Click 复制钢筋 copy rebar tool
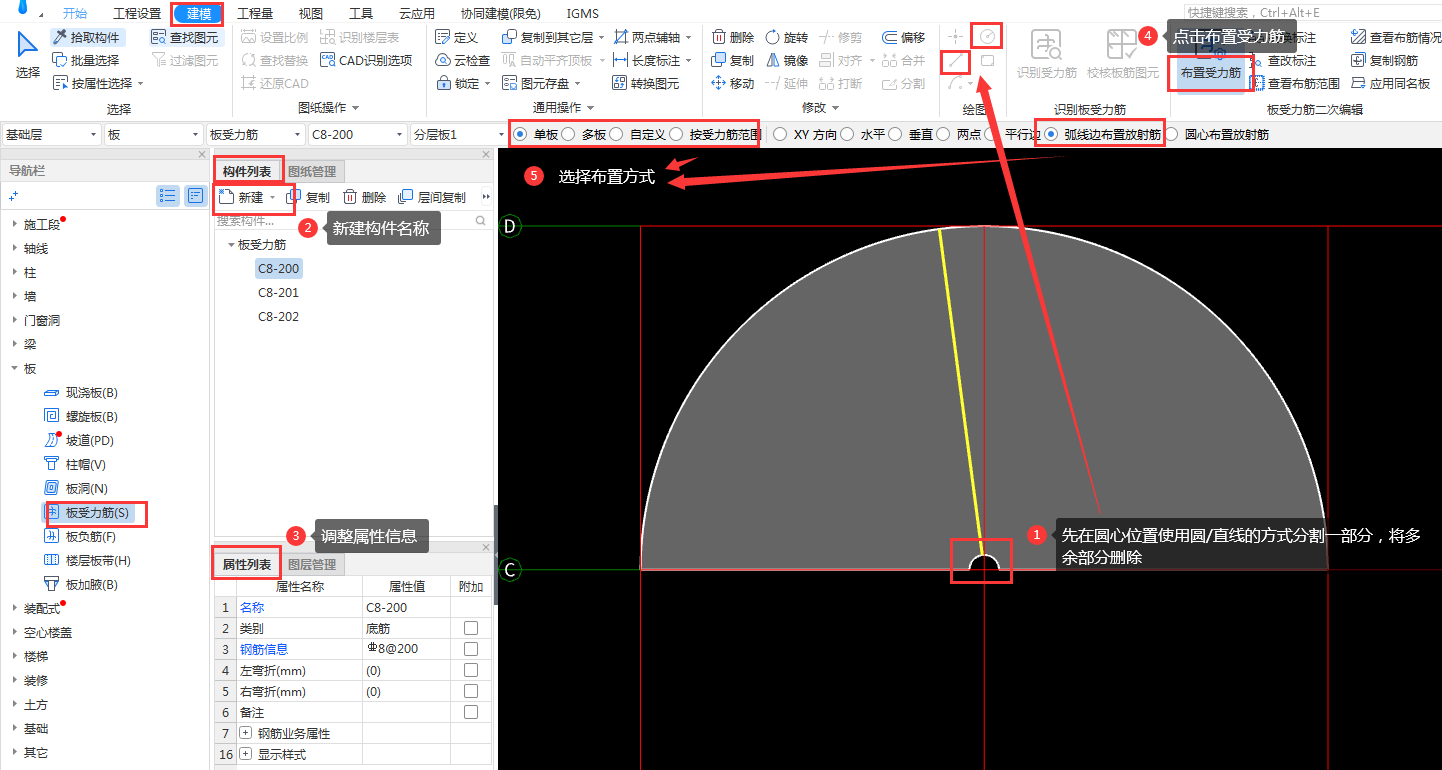The height and width of the screenshot is (770, 1442). point(1384,60)
